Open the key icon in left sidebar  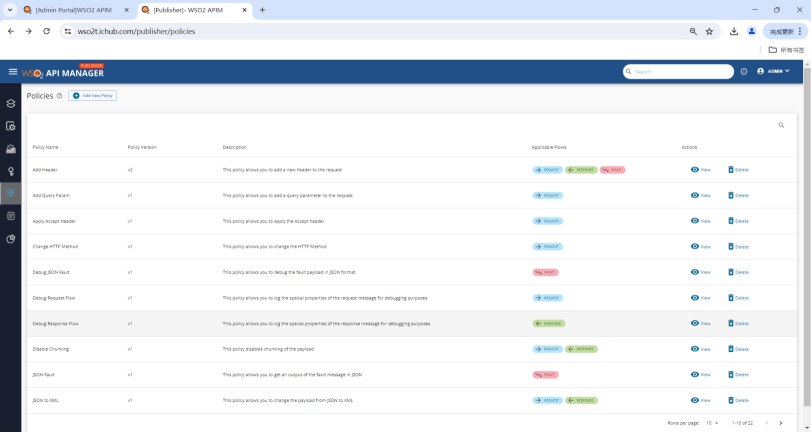pyautogui.click(x=11, y=171)
